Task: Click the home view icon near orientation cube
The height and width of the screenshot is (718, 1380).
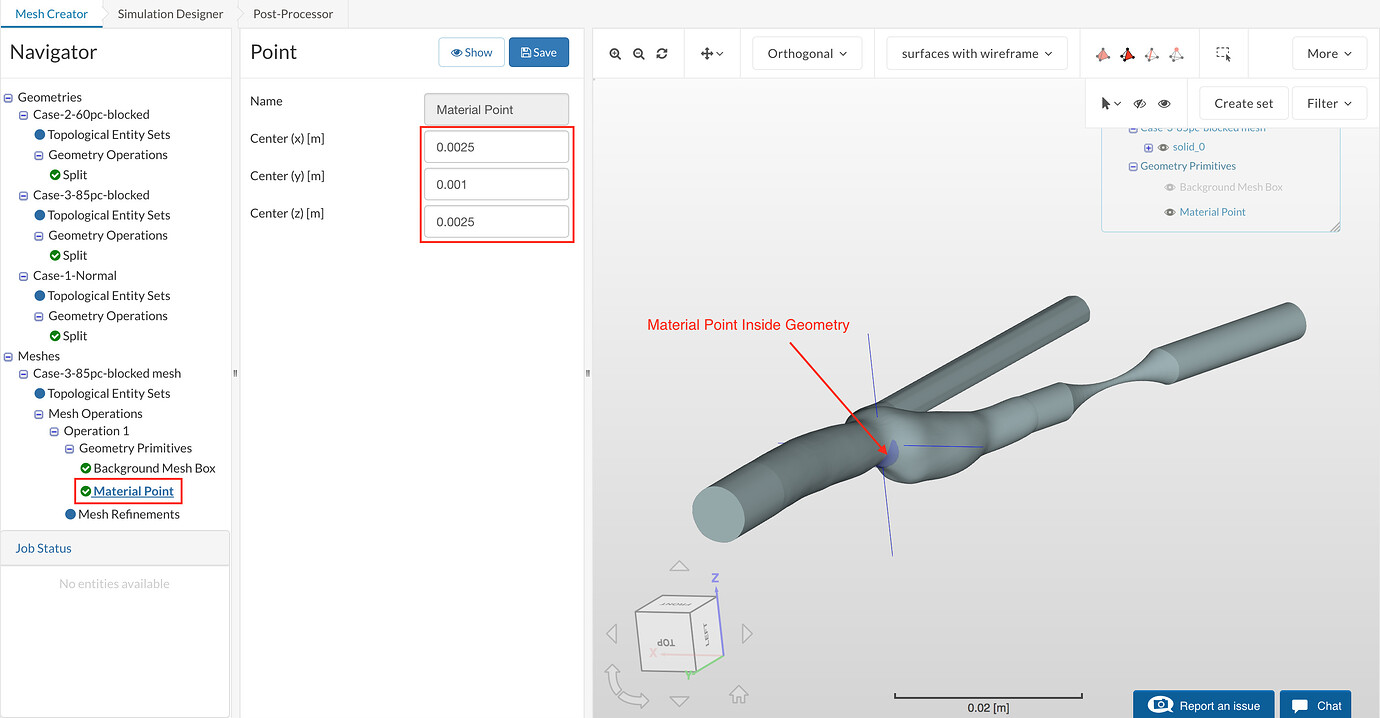Action: (x=739, y=693)
